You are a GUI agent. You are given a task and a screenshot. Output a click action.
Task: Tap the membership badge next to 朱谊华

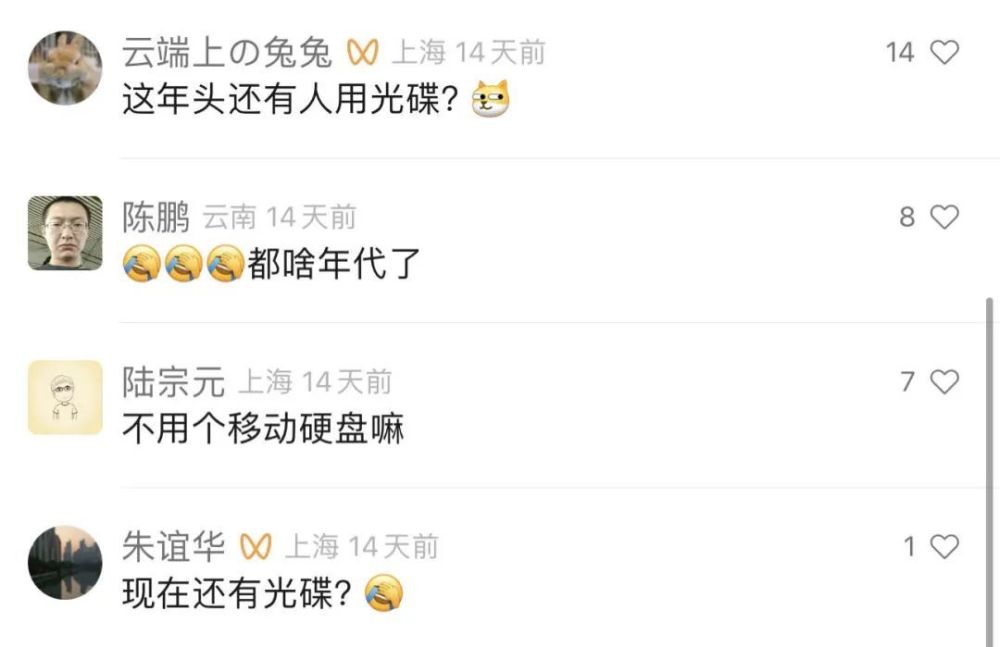tap(255, 547)
